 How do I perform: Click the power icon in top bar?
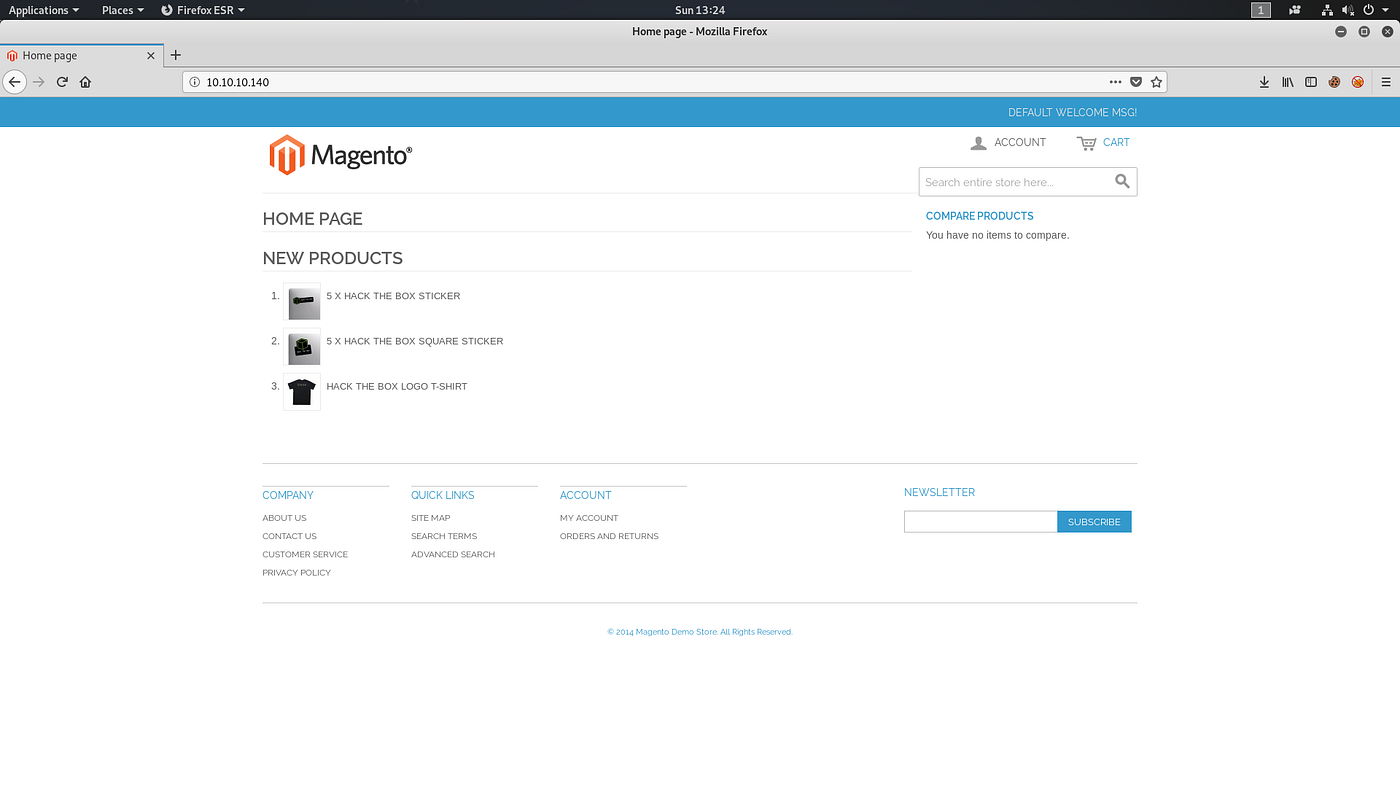point(1368,10)
